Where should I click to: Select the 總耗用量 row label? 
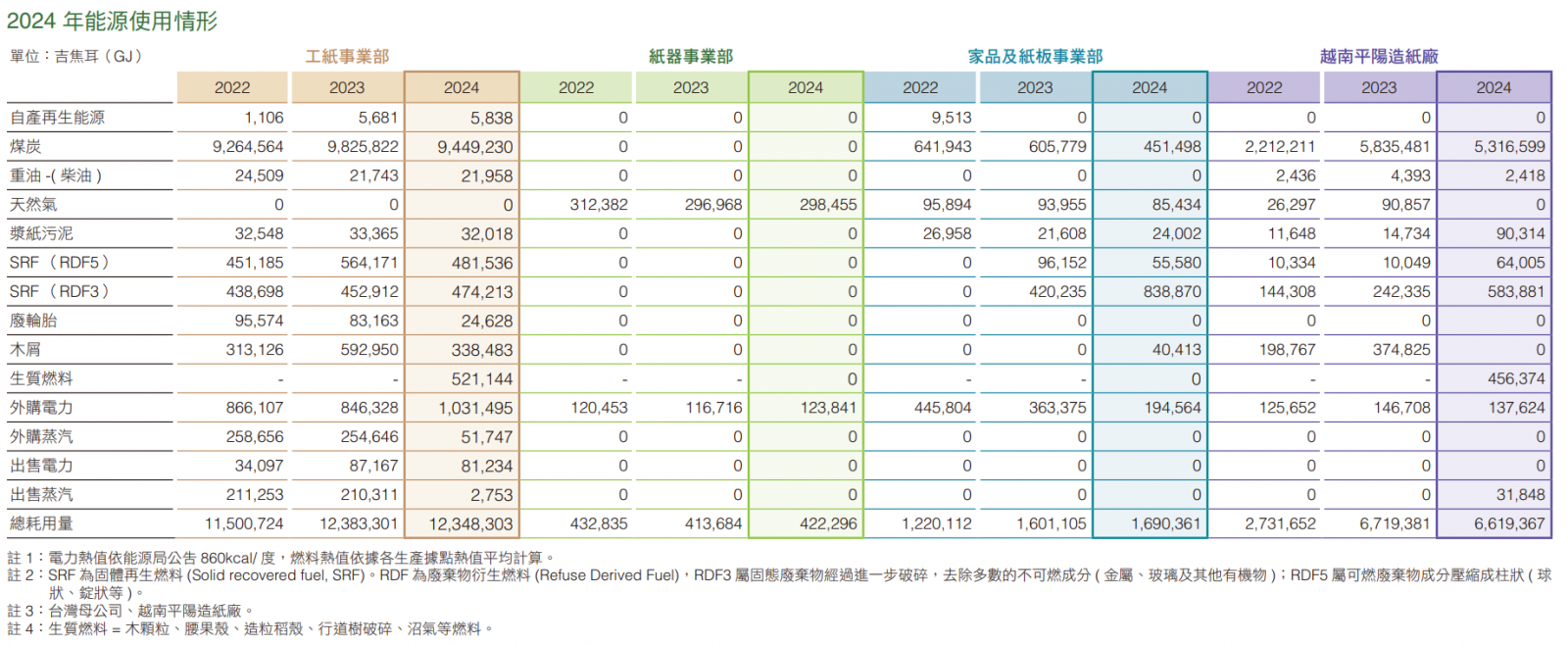point(41,523)
